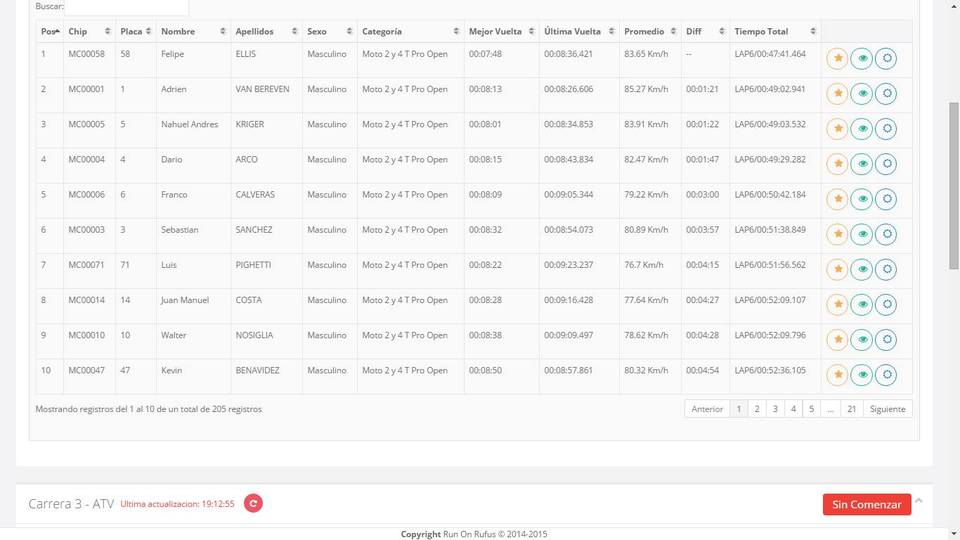Click the Sin Comenzar red button
This screenshot has height=540, width=960.
pyautogui.click(x=867, y=504)
